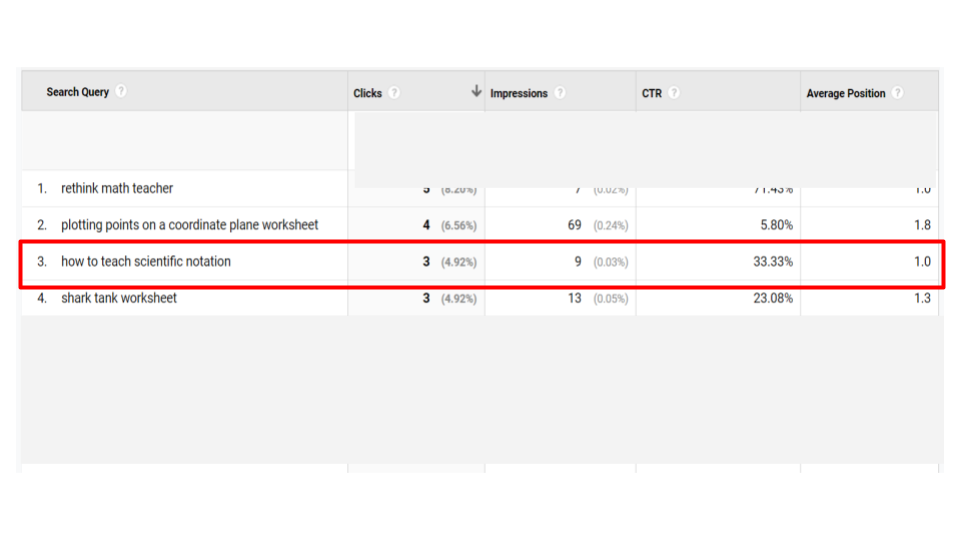This screenshot has width=960, height=540.
Task: Sort by Average Position header
Action: (845, 93)
